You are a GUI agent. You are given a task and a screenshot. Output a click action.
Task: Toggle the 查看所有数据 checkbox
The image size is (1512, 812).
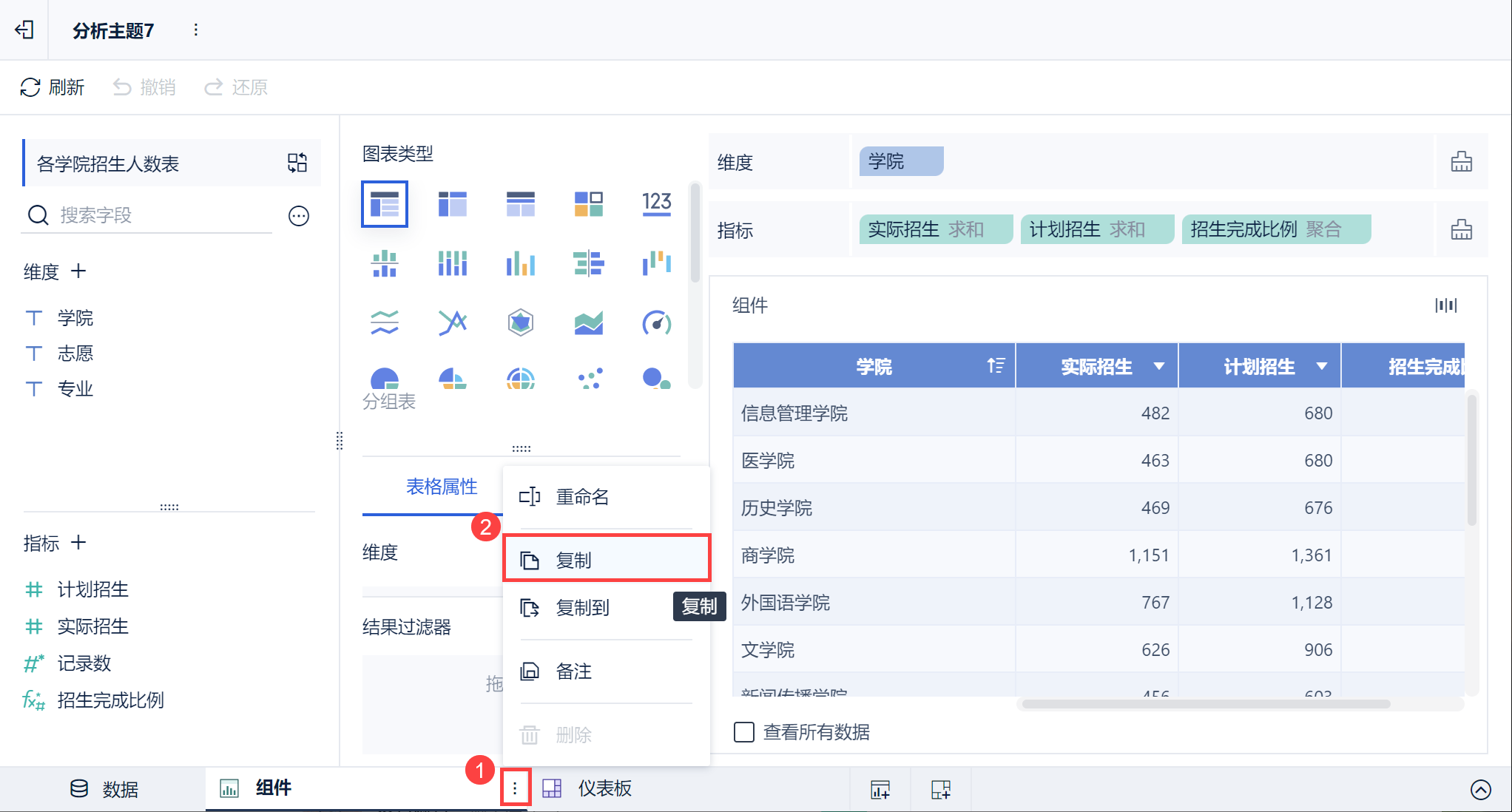(744, 732)
